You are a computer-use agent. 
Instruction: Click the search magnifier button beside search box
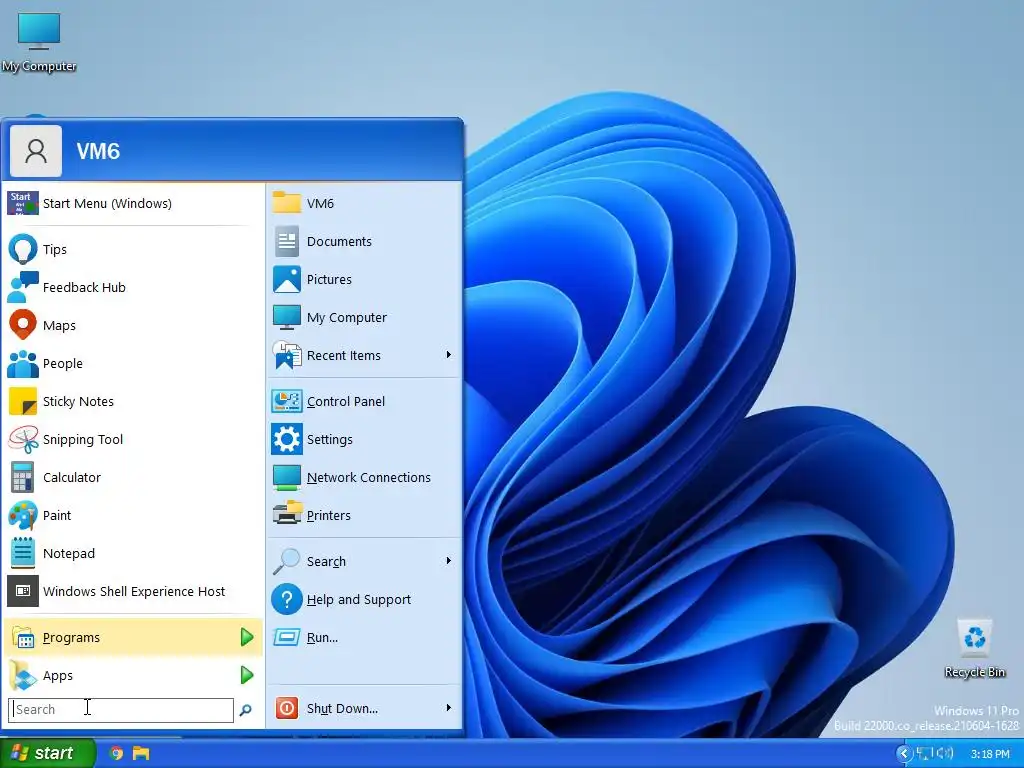246,710
